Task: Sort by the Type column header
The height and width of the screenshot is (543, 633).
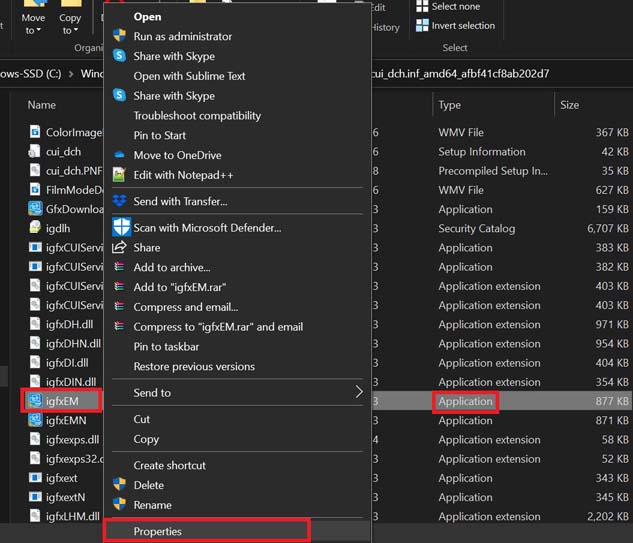Action: click(449, 105)
